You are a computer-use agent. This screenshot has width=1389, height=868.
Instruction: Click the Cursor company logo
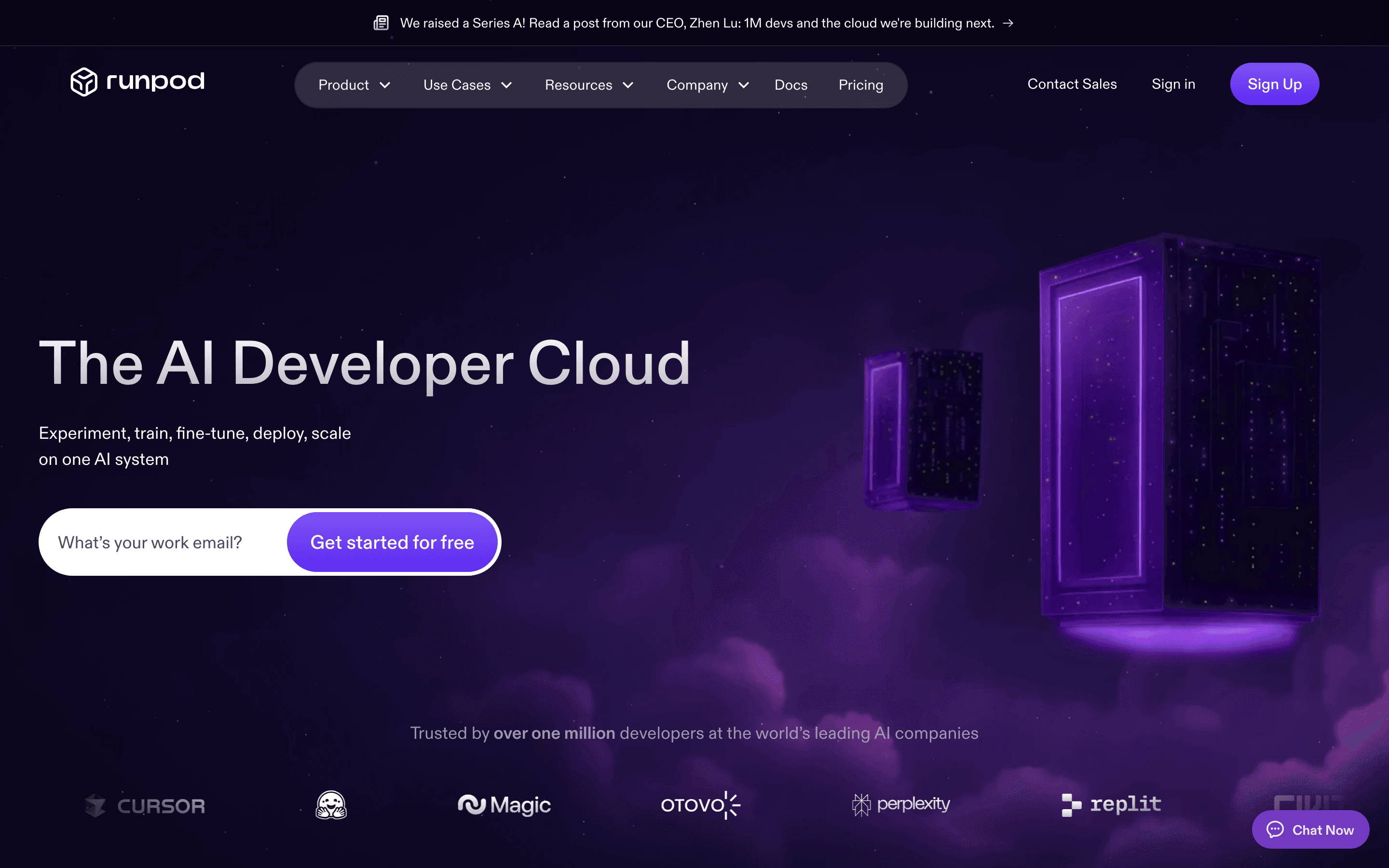tap(145, 805)
